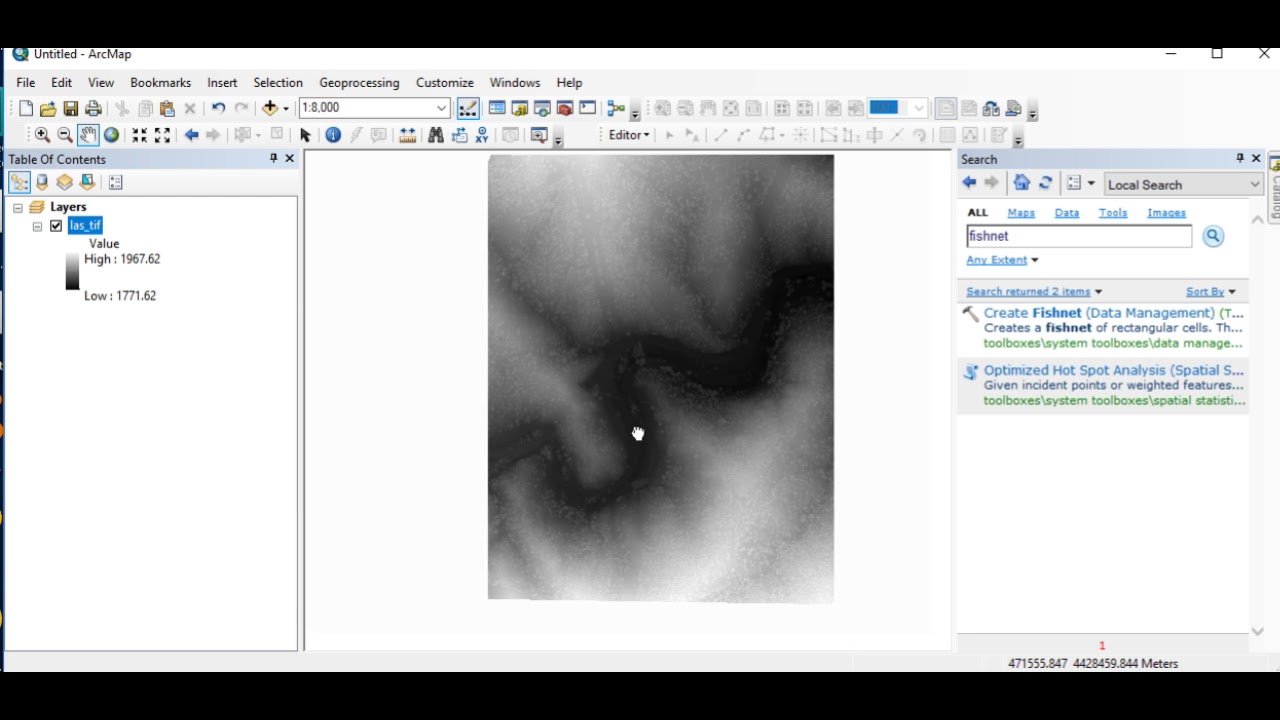
Task: Open the Create Viewer Window tool
Action: 540,135
